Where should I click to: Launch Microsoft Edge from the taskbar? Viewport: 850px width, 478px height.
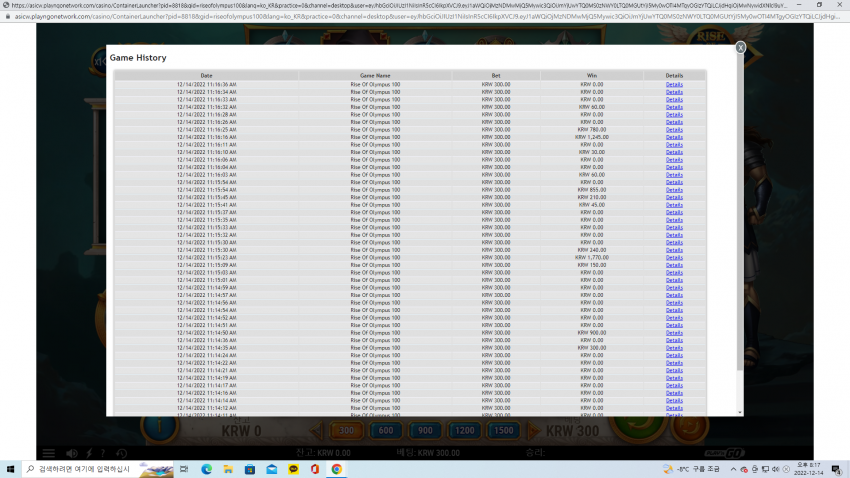click(x=207, y=469)
